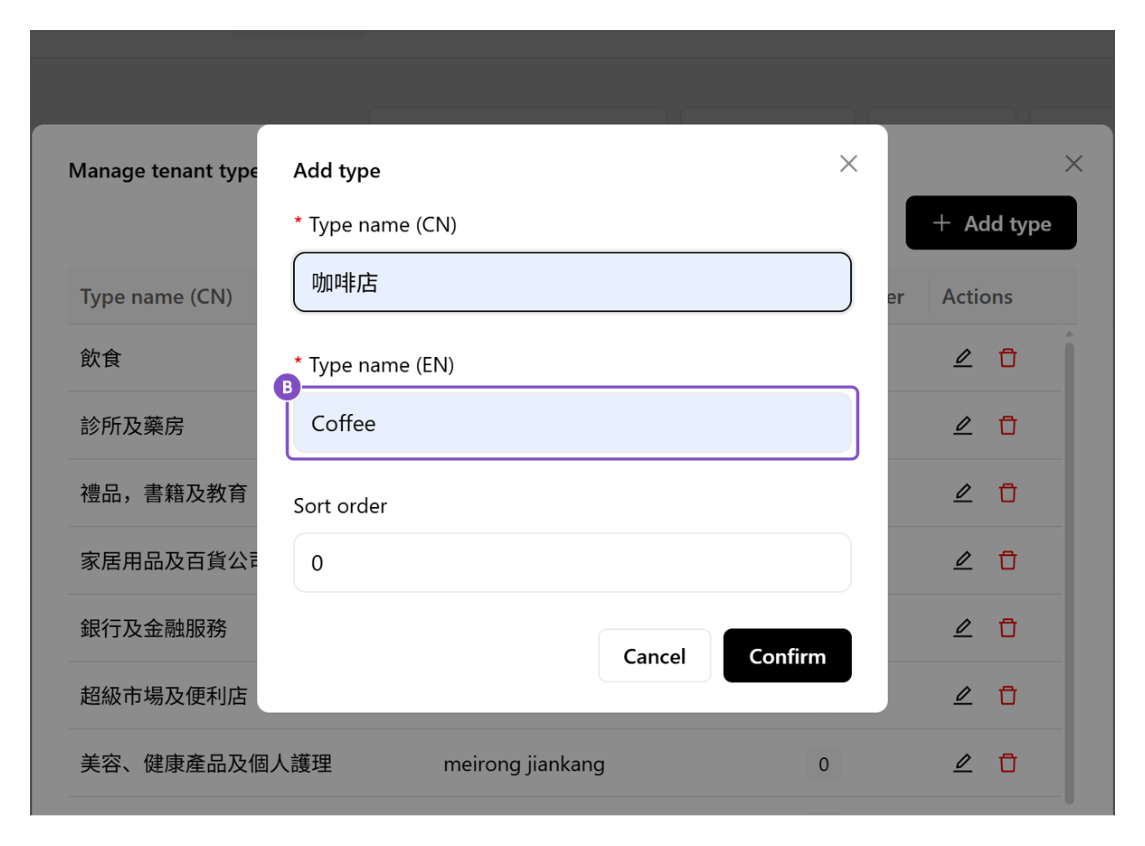The width and height of the screenshot is (1145, 846).
Task: Close the Manage tenant type panel
Action: coord(1073,164)
